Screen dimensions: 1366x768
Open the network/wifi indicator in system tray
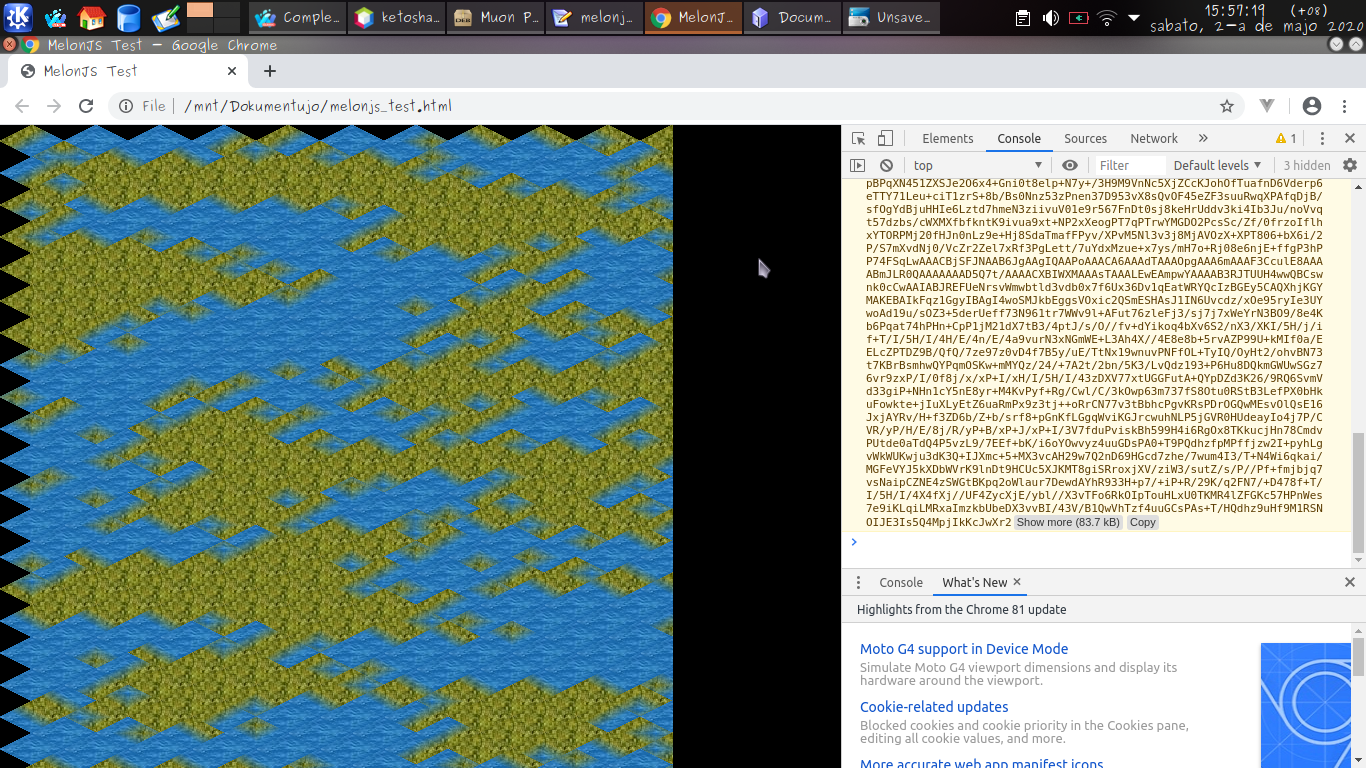tap(1106, 17)
